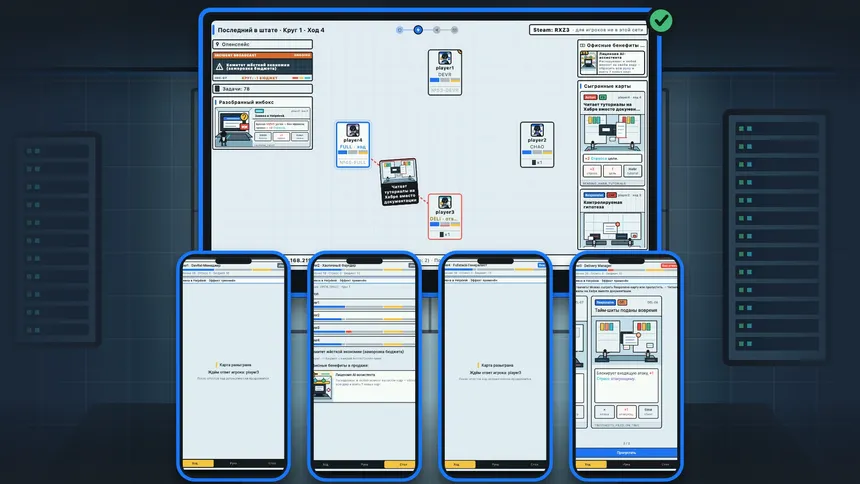Open the Лицензия AI-ассистента benefit on main screen
The image size is (860, 484).
click(x=612, y=63)
